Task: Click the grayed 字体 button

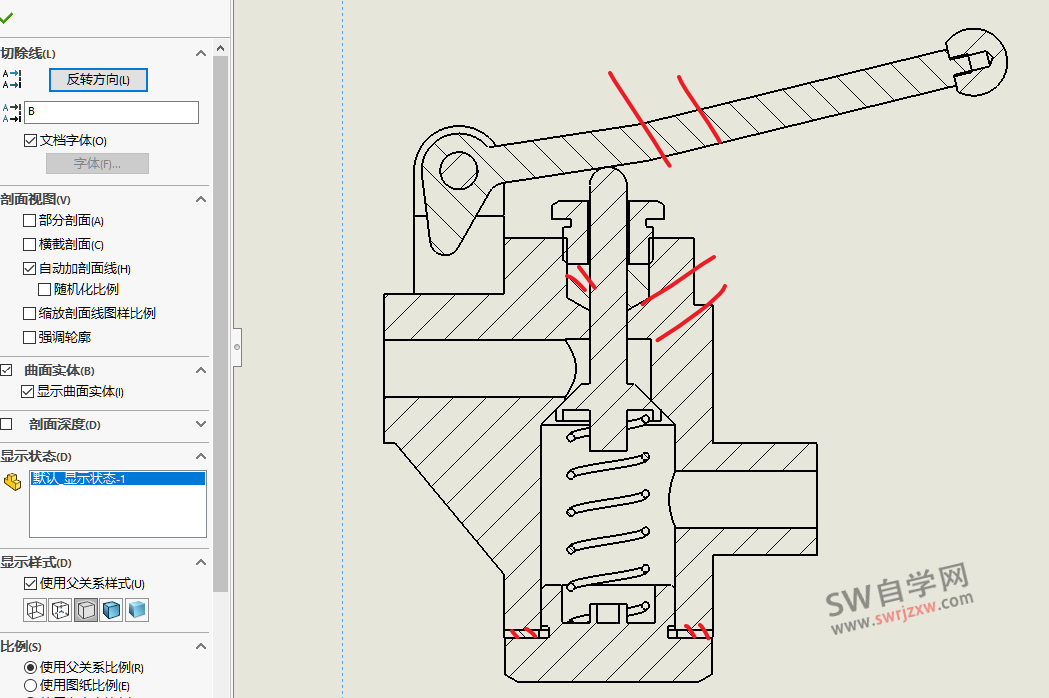Action: pyautogui.click(x=97, y=163)
